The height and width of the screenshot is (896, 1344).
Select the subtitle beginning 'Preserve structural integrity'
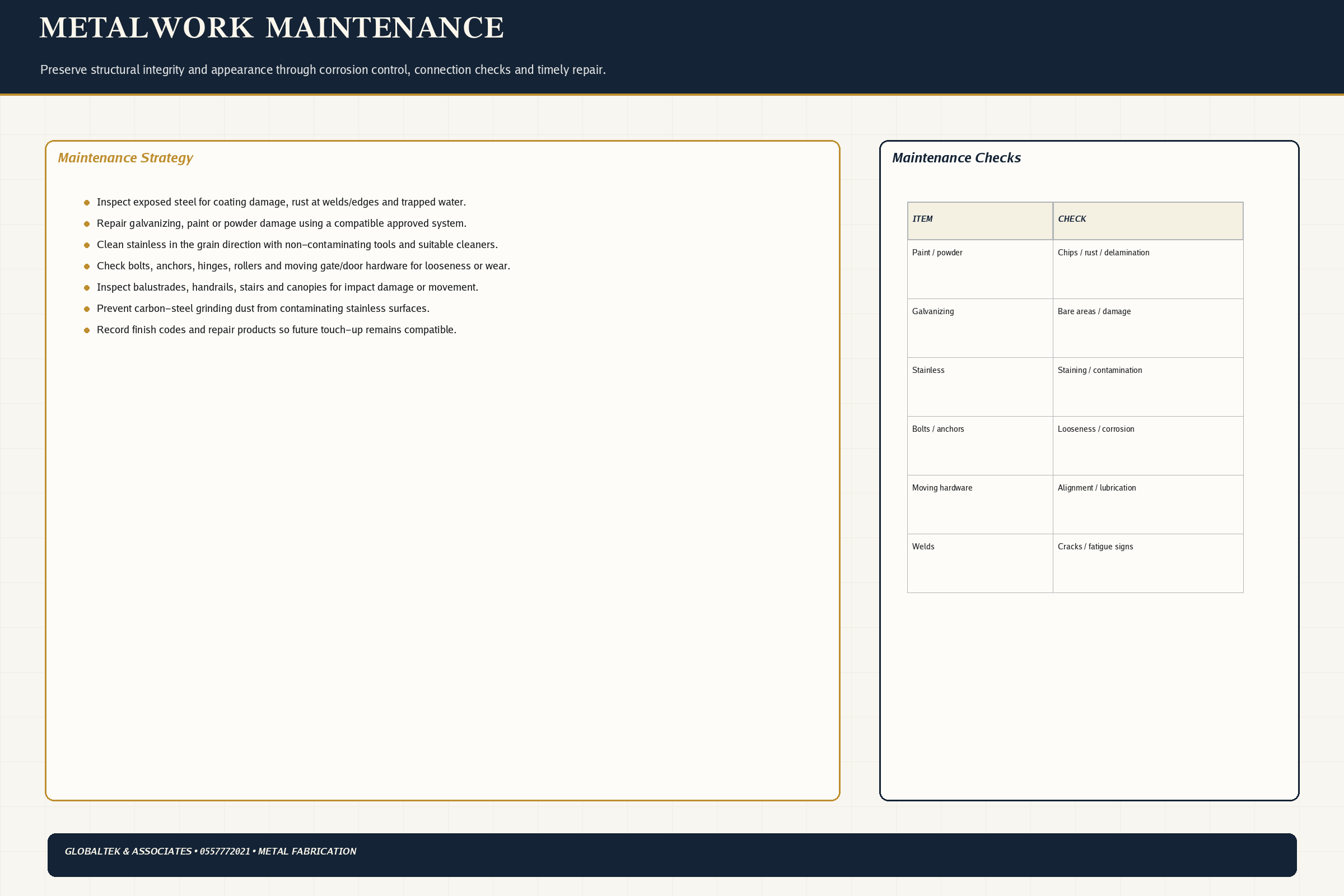click(x=323, y=69)
